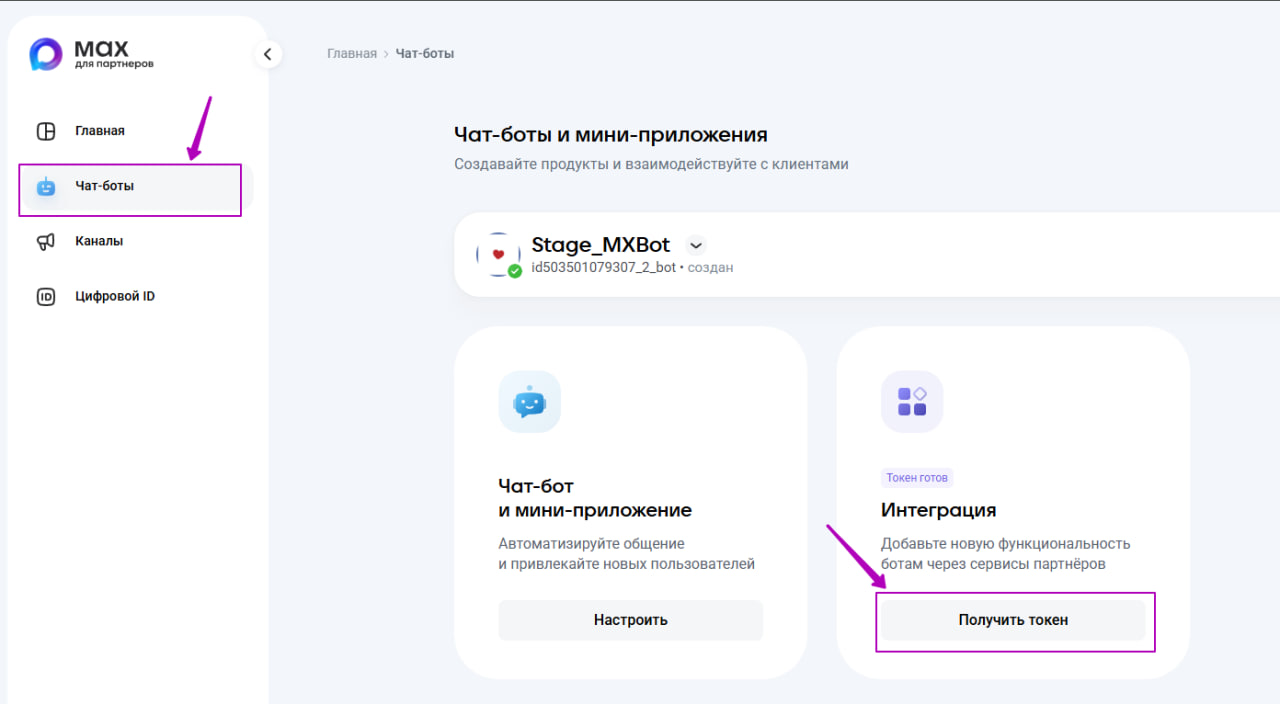Screen dimensions: 1280x704
Task: Click the Интеграция card title
Action: click(938, 510)
